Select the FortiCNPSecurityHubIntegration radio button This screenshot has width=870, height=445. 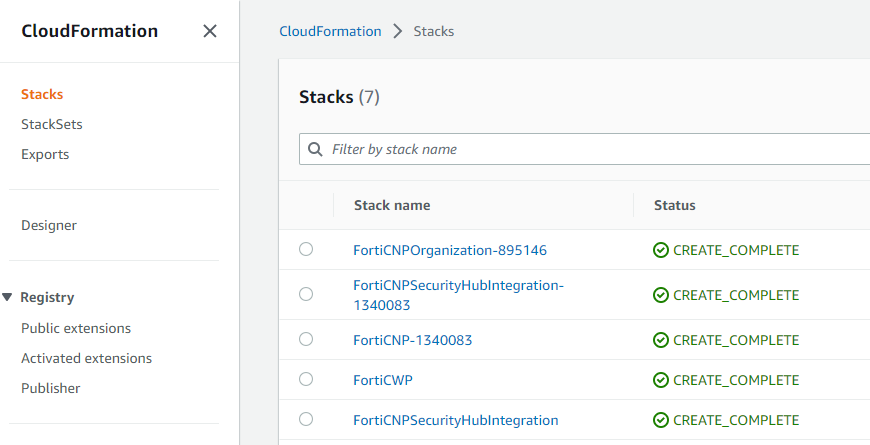306,419
